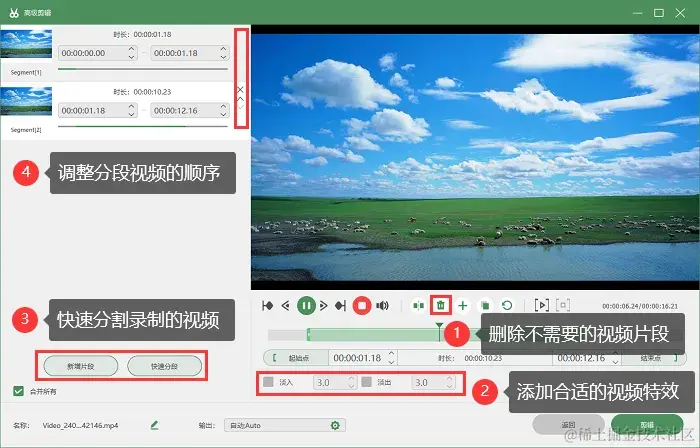Click the 返回 back button
Screen dimensions: 700x448
[568, 424]
